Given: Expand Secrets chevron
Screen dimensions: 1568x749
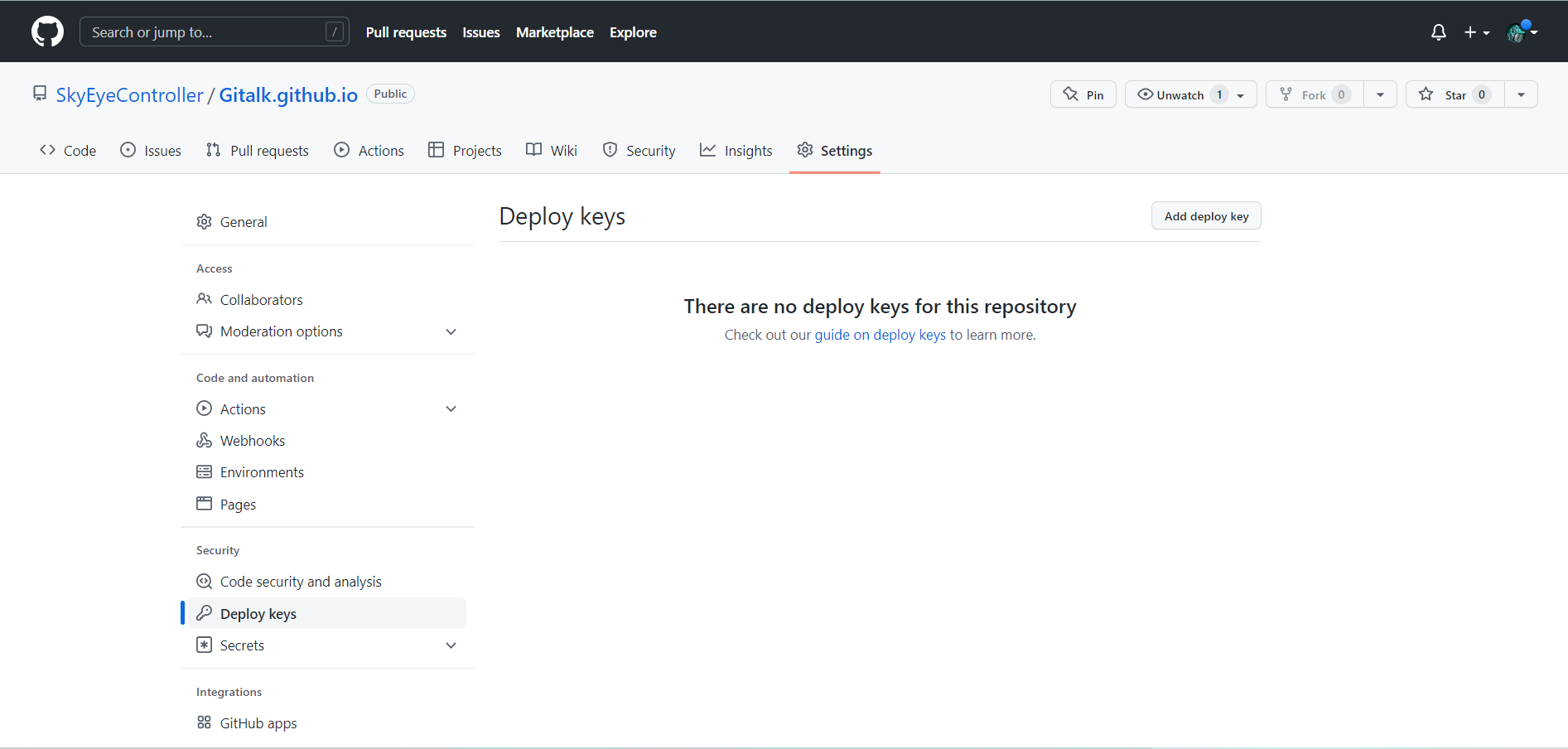Looking at the screenshot, I should (451, 645).
